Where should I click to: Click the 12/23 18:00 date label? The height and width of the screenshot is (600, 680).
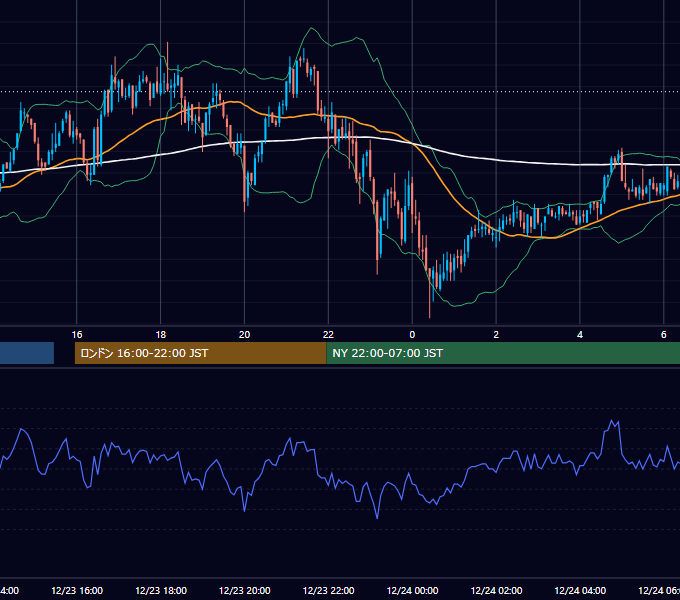161,590
